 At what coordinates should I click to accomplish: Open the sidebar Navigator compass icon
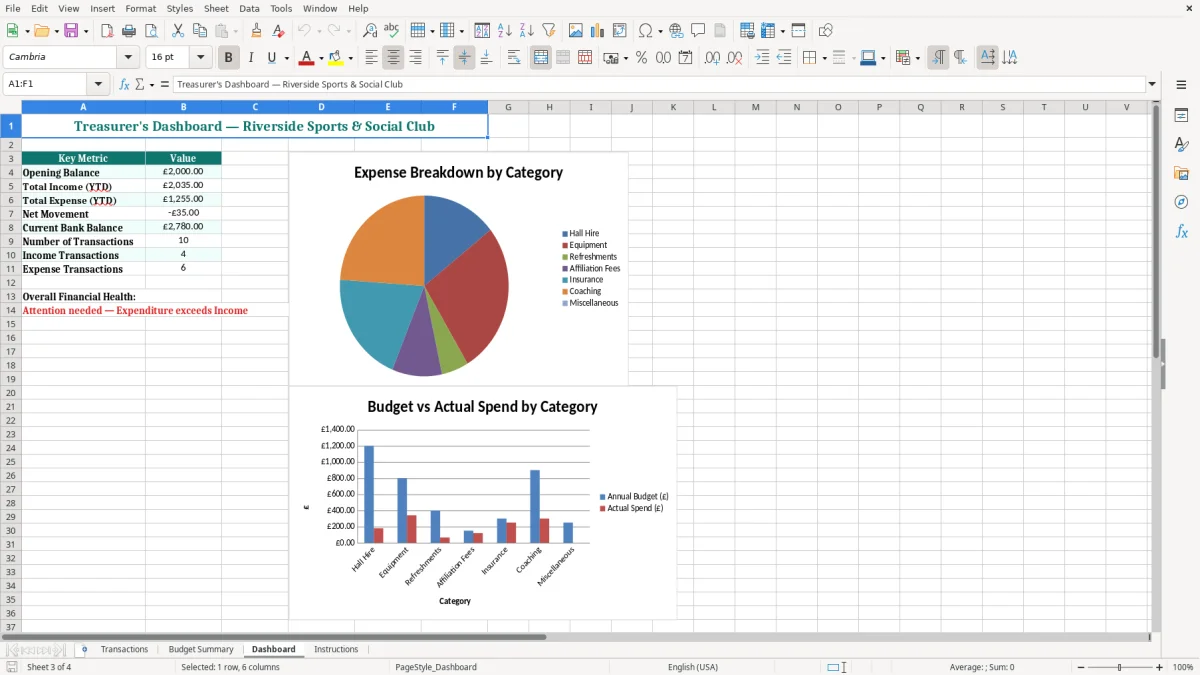(1181, 203)
